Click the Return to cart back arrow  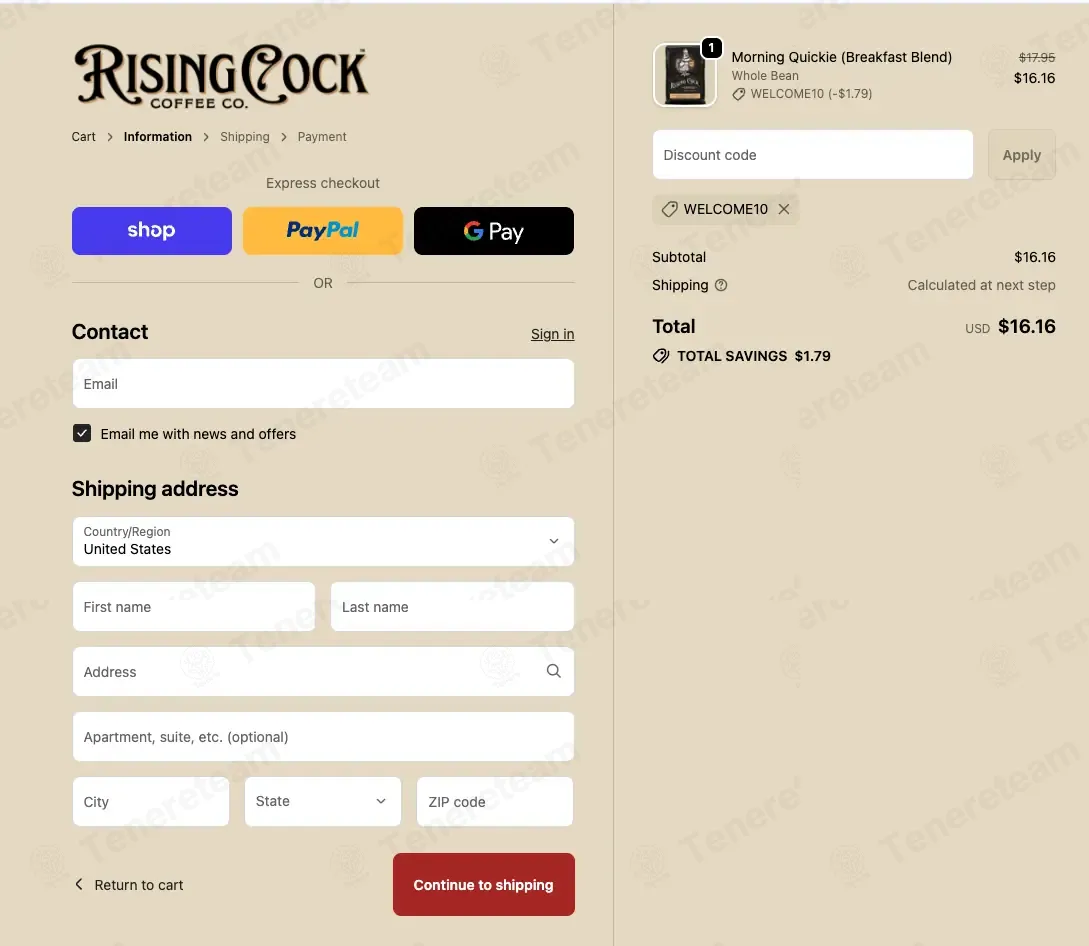click(79, 884)
